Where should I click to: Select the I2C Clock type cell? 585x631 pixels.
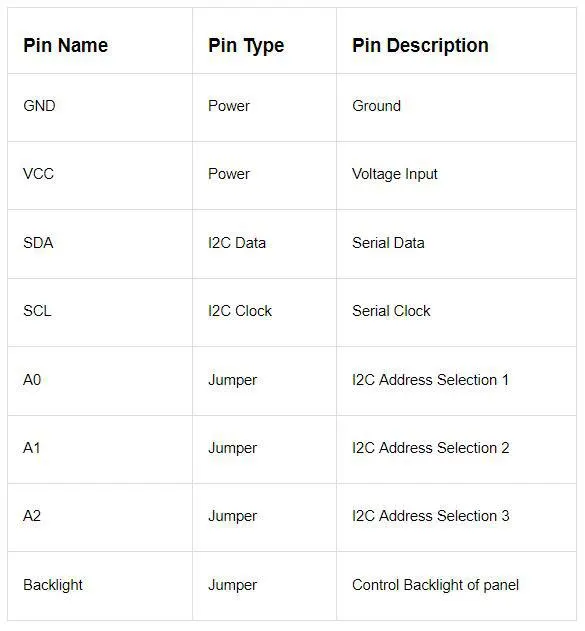point(264,312)
